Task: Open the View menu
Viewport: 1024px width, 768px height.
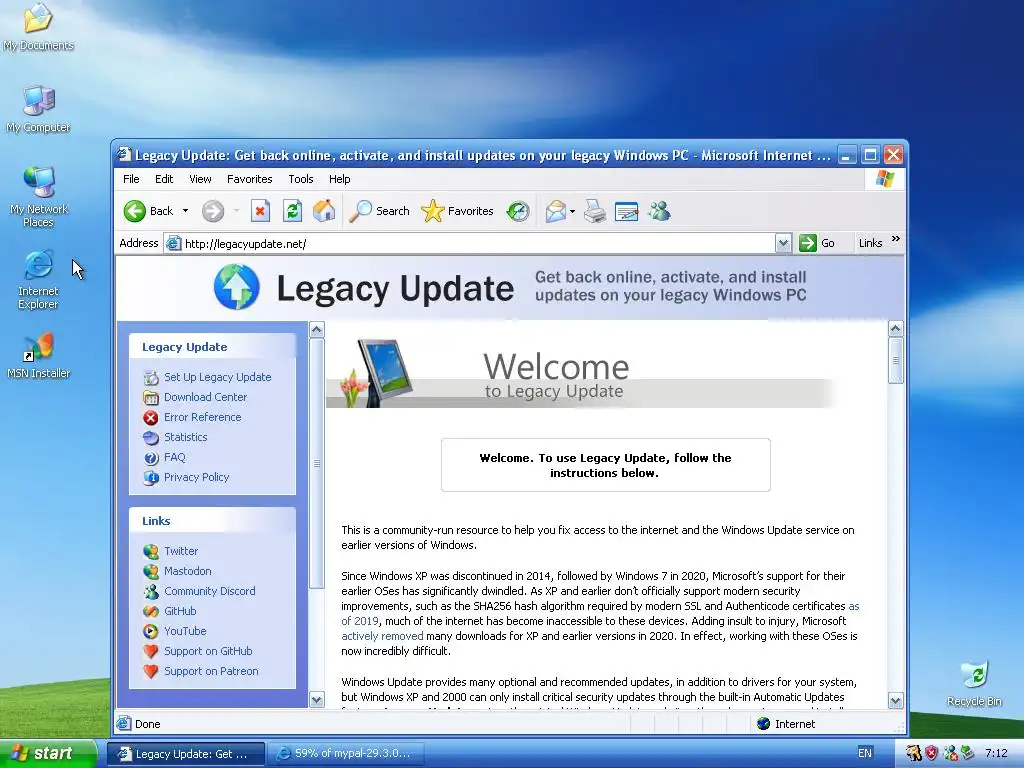Action: pos(200,179)
